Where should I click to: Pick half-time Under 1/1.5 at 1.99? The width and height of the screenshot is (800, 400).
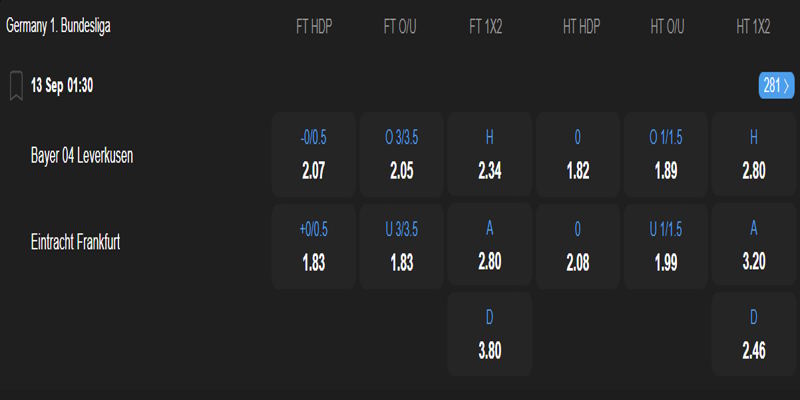pyautogui.click(x=666, y=247)
